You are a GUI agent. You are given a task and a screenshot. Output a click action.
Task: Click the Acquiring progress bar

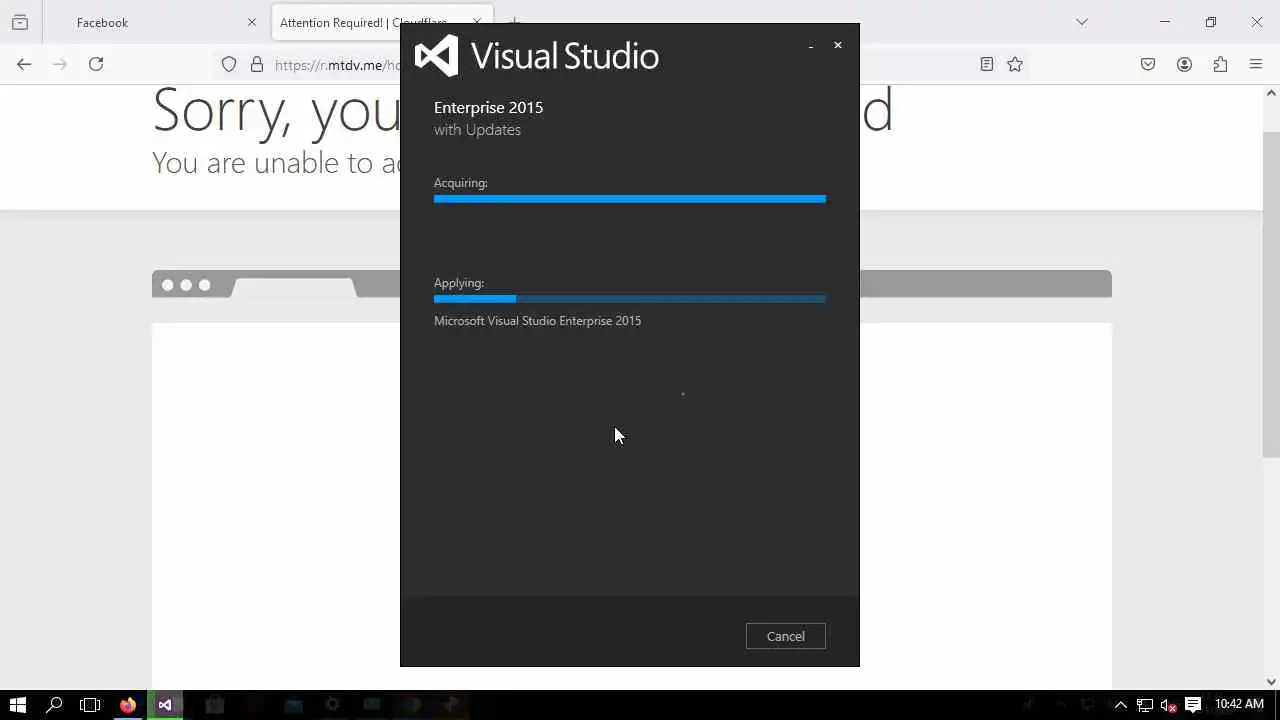630,199
